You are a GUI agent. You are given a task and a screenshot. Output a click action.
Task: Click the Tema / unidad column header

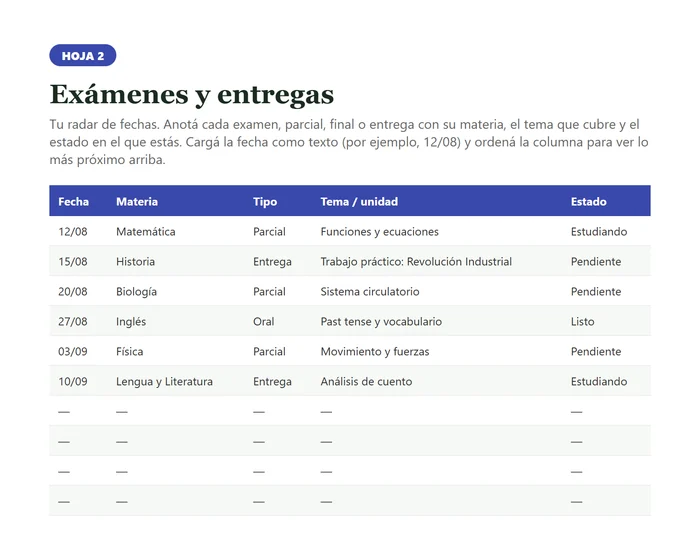click(x=359, y=201)
